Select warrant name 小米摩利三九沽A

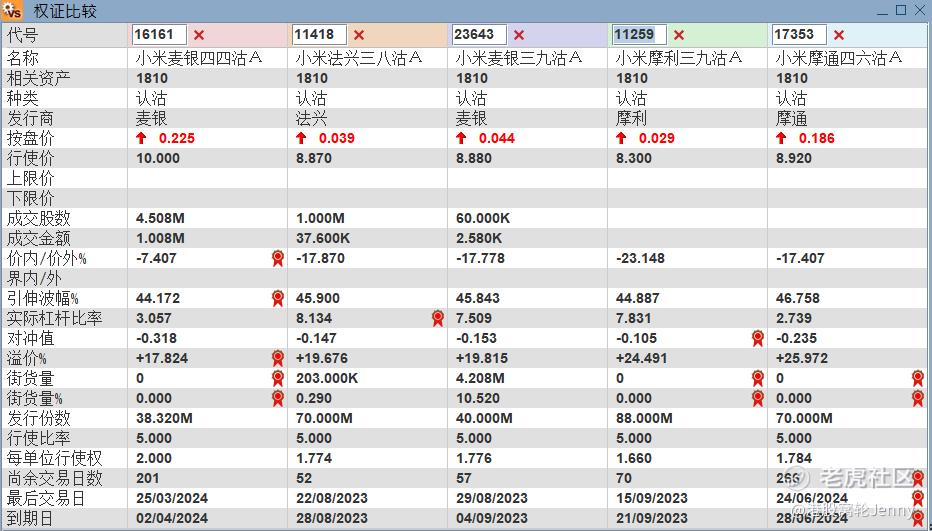[x=679, y=58]
